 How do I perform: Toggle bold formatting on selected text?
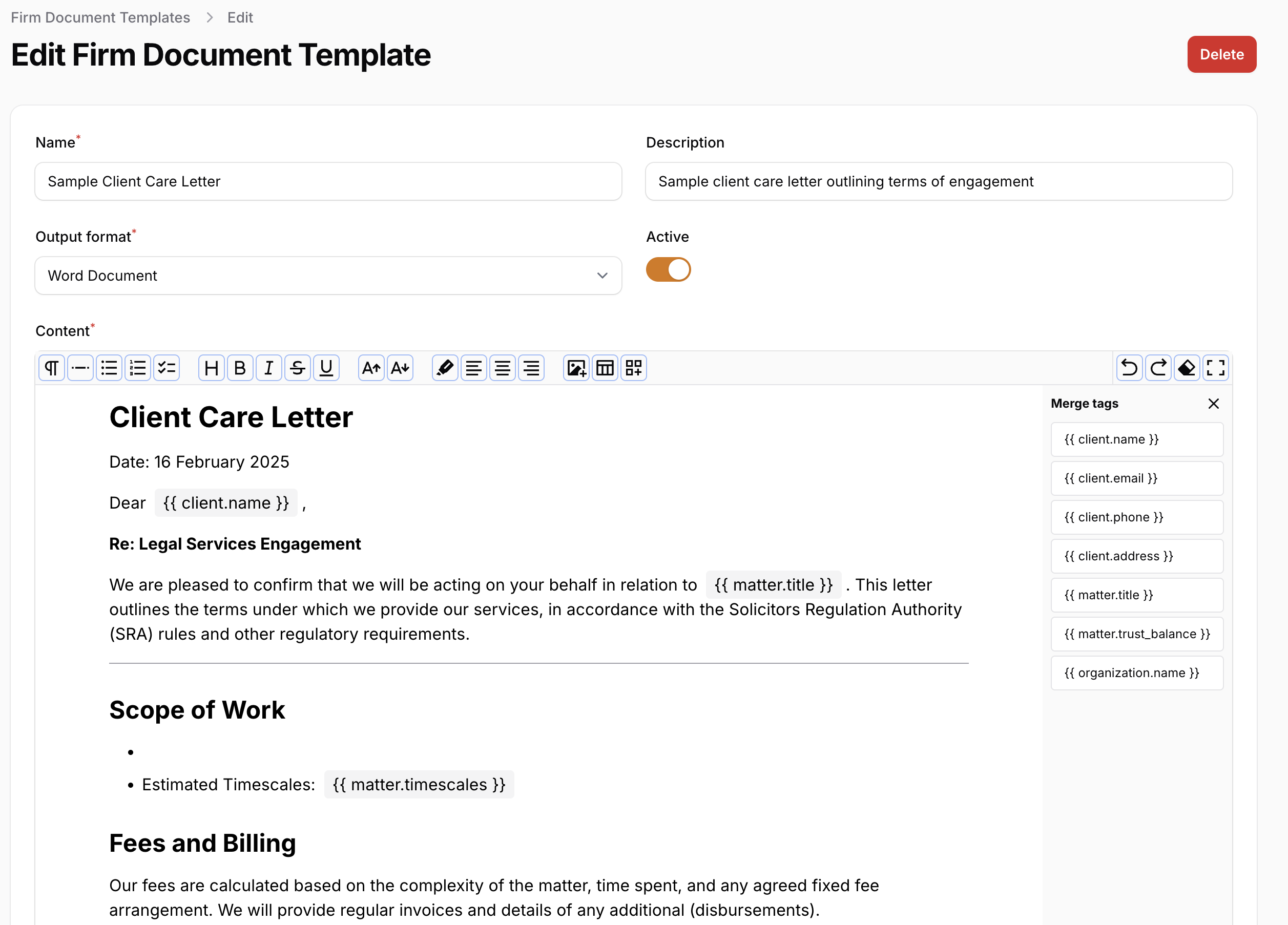pos(240,368)
